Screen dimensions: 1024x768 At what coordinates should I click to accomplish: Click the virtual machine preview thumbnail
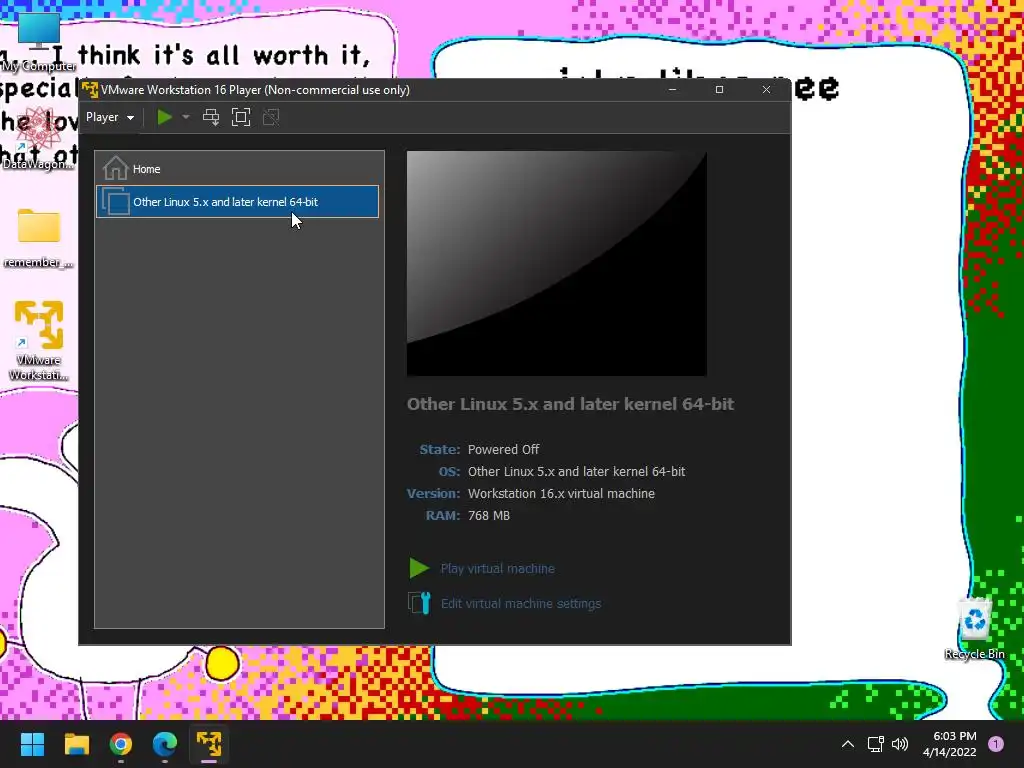tap(556, 263)
